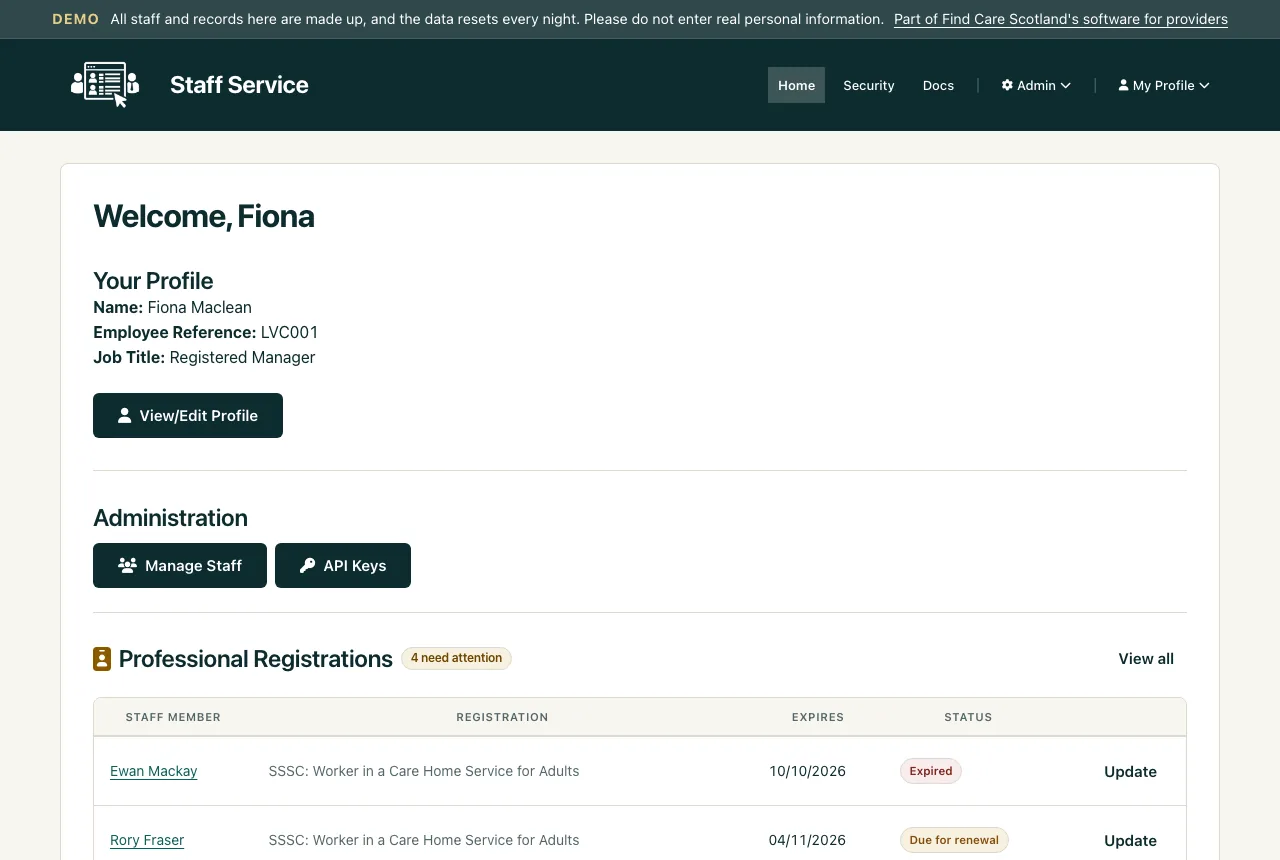Click the person icon in the View/Edit Profile button
This screenshot has width=1280, height=860.
pyautogui.click(x=124, y=415)
